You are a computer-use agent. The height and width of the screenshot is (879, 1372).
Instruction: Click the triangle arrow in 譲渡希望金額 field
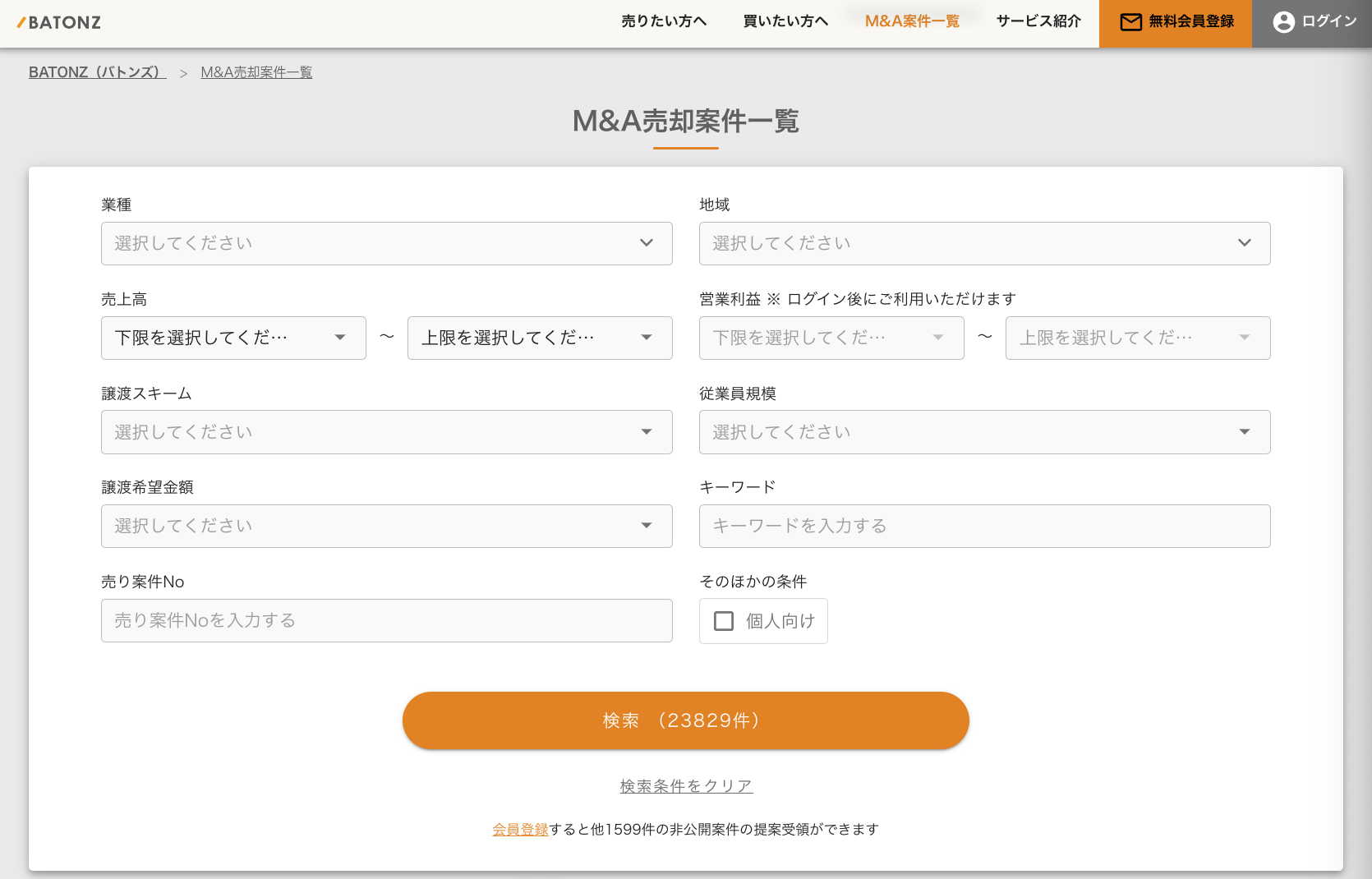647,526
